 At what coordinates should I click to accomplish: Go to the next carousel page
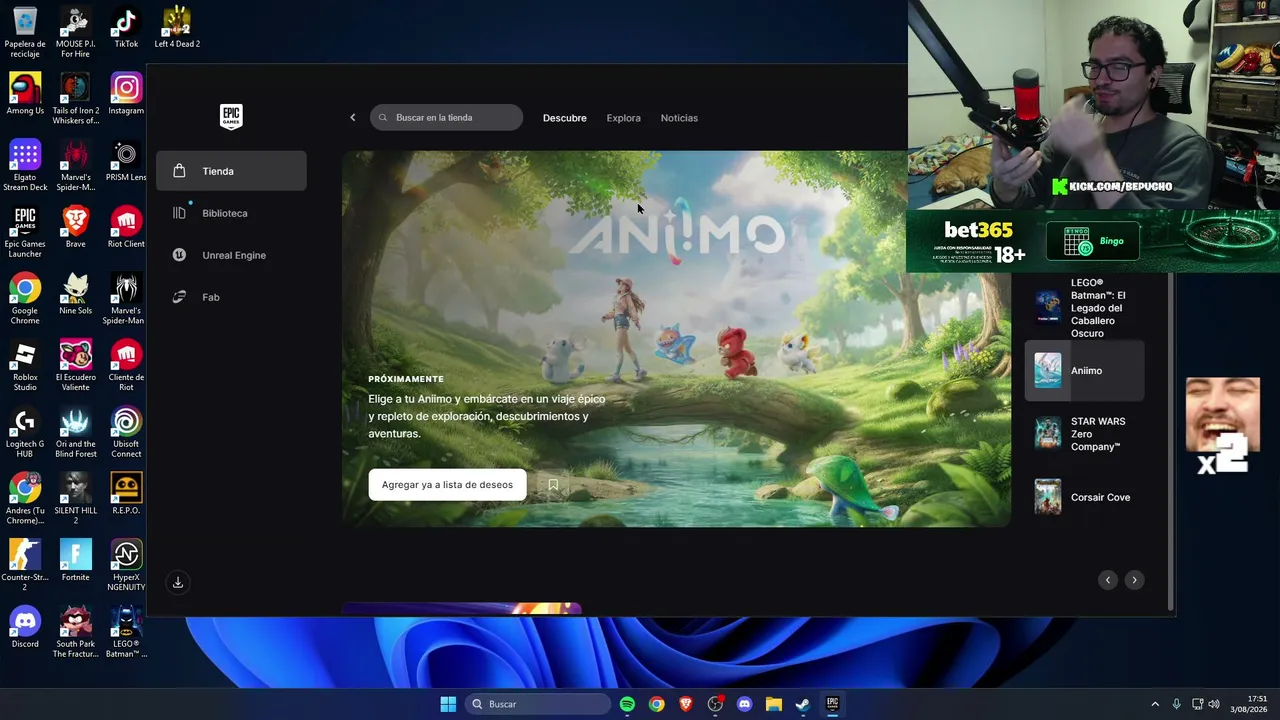click(1134, 580)
